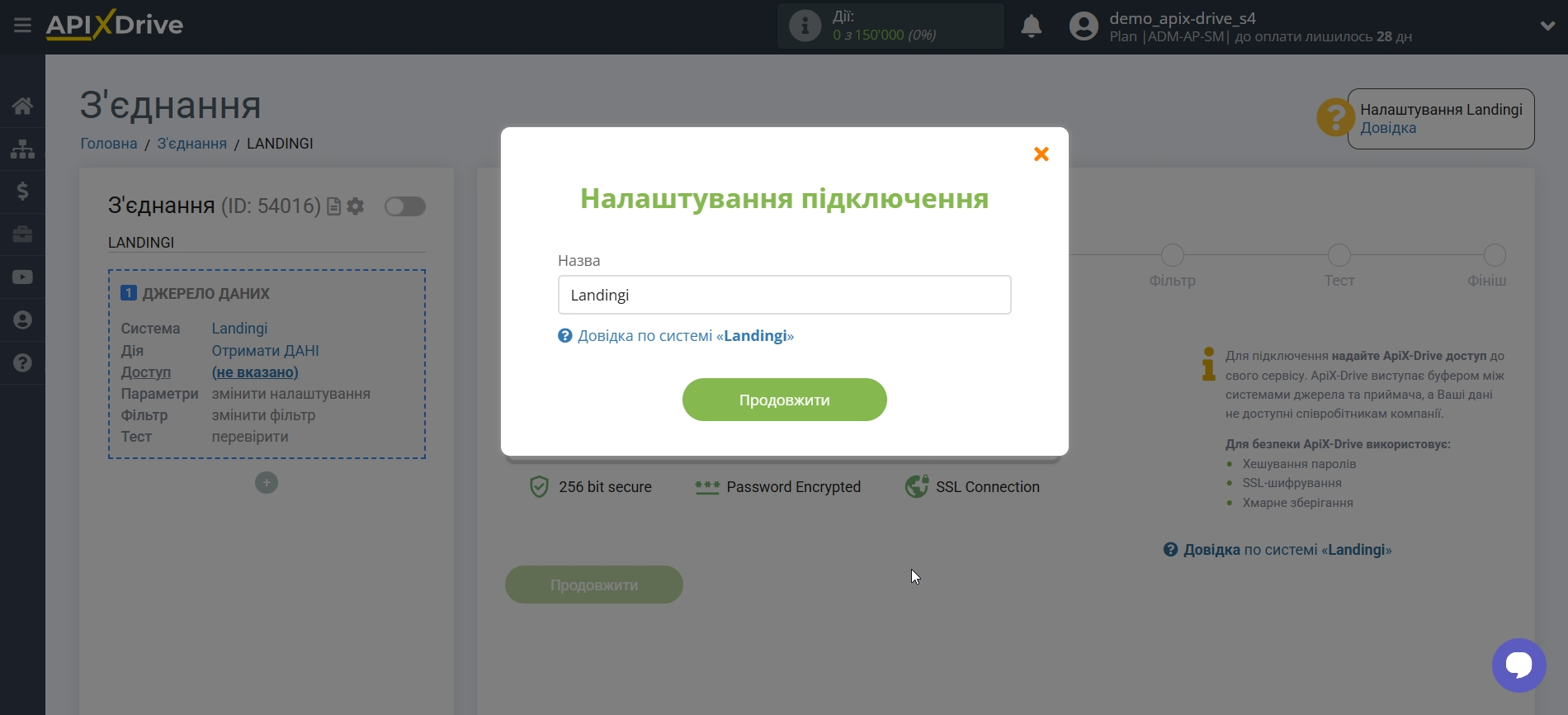Click the Довідка link in the help tooltip
1568x715 pixels.
click(x=1388, y=128)
